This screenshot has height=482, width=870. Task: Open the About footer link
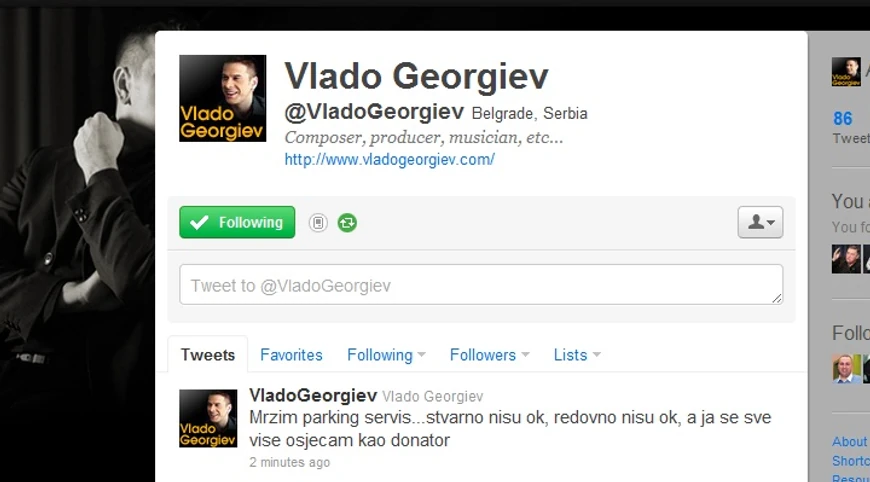click(x=849, y=442)
